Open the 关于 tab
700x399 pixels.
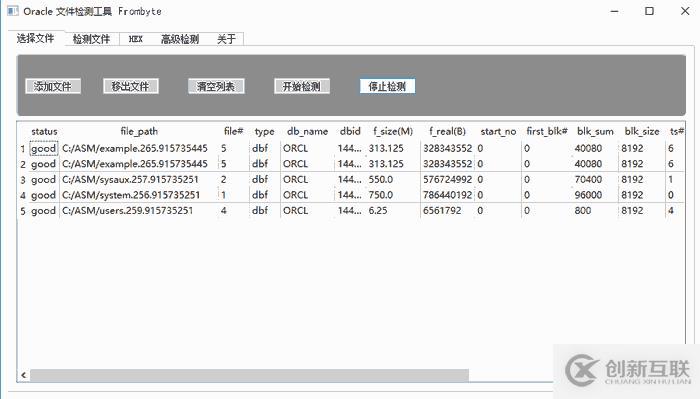226,39
